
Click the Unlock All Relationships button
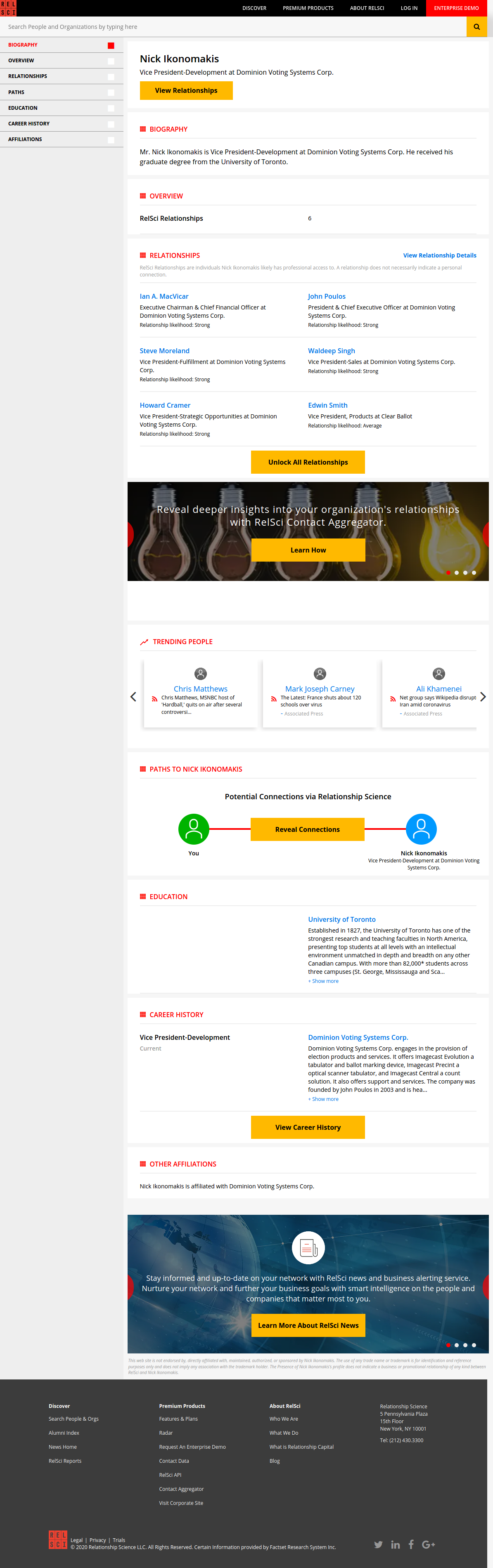tap(308, 462)
